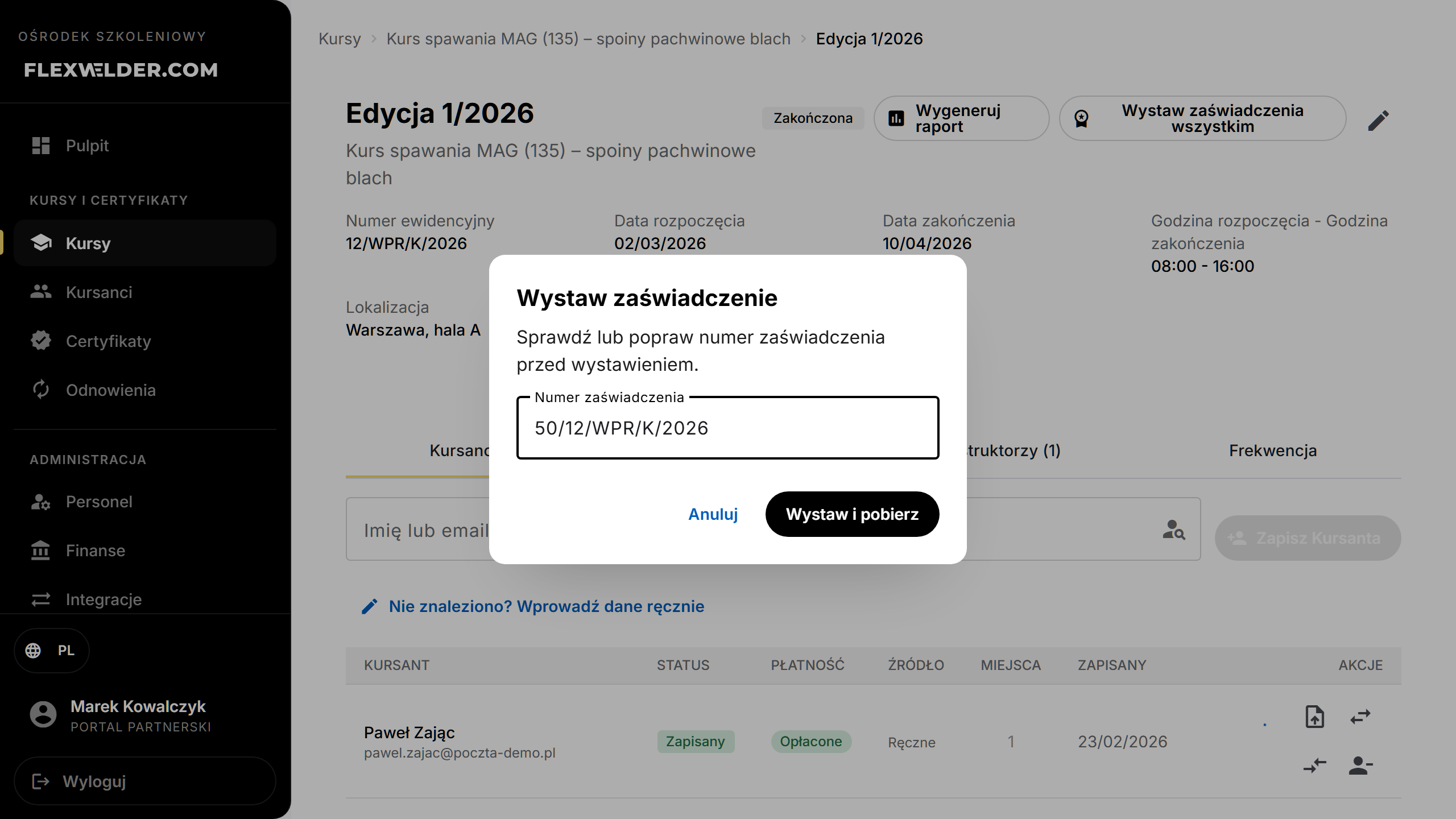The width and height of the screenshot is (1456, 819).
Task: Click Paweł Zając student name
Action: [409, 733]
